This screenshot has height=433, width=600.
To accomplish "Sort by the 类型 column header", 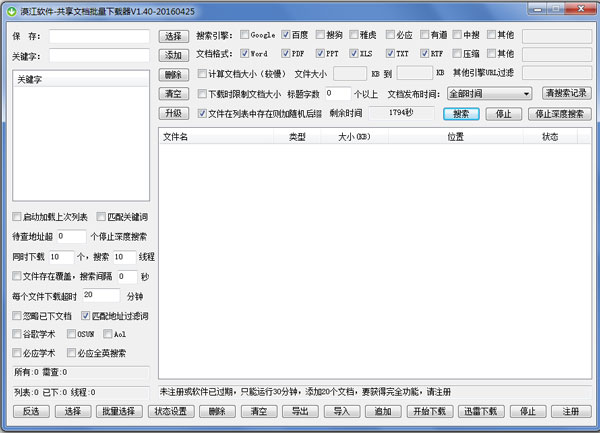I will tap(297, 137).
